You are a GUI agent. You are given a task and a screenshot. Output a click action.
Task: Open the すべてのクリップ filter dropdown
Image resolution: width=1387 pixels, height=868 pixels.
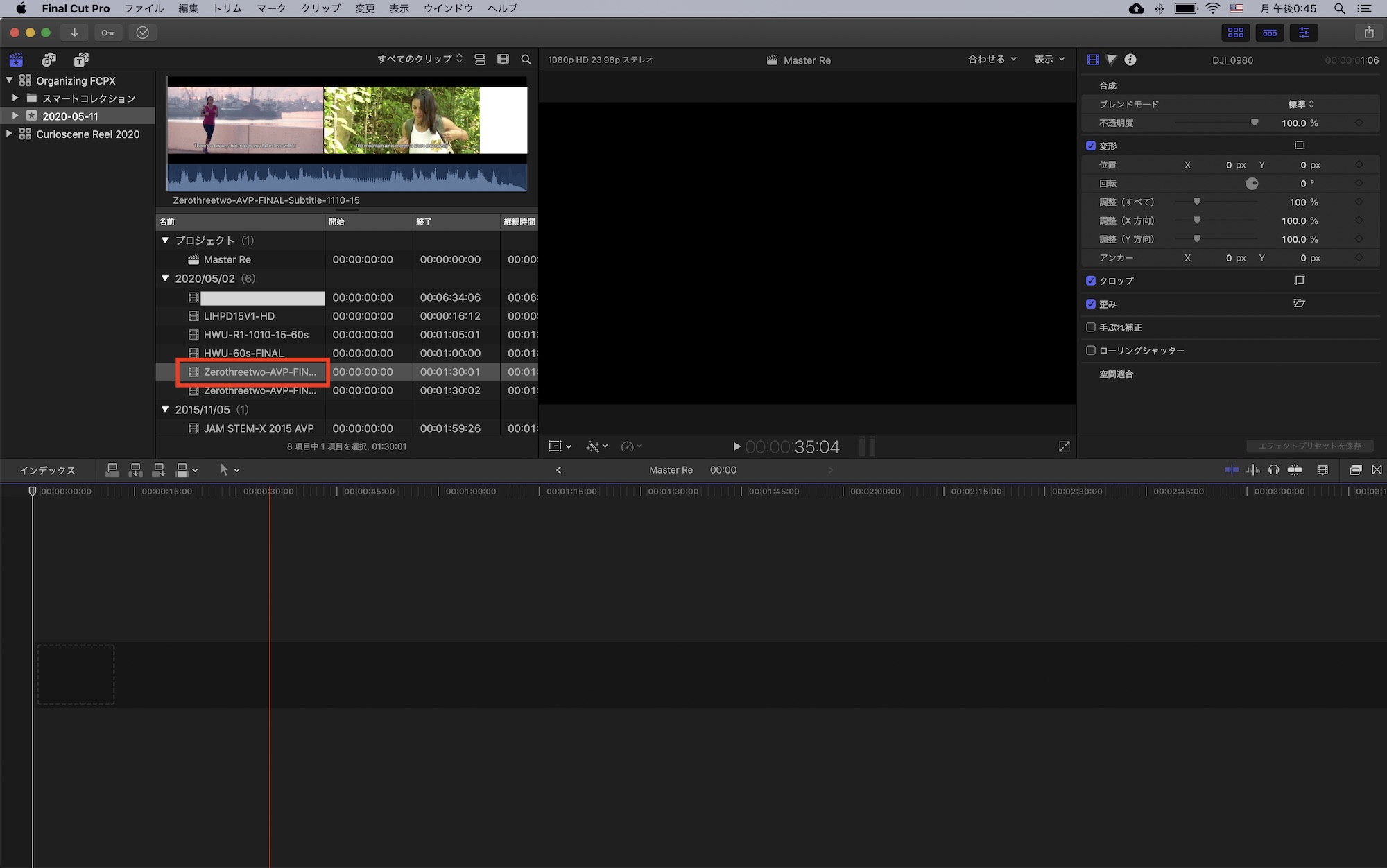pos(419,60)
